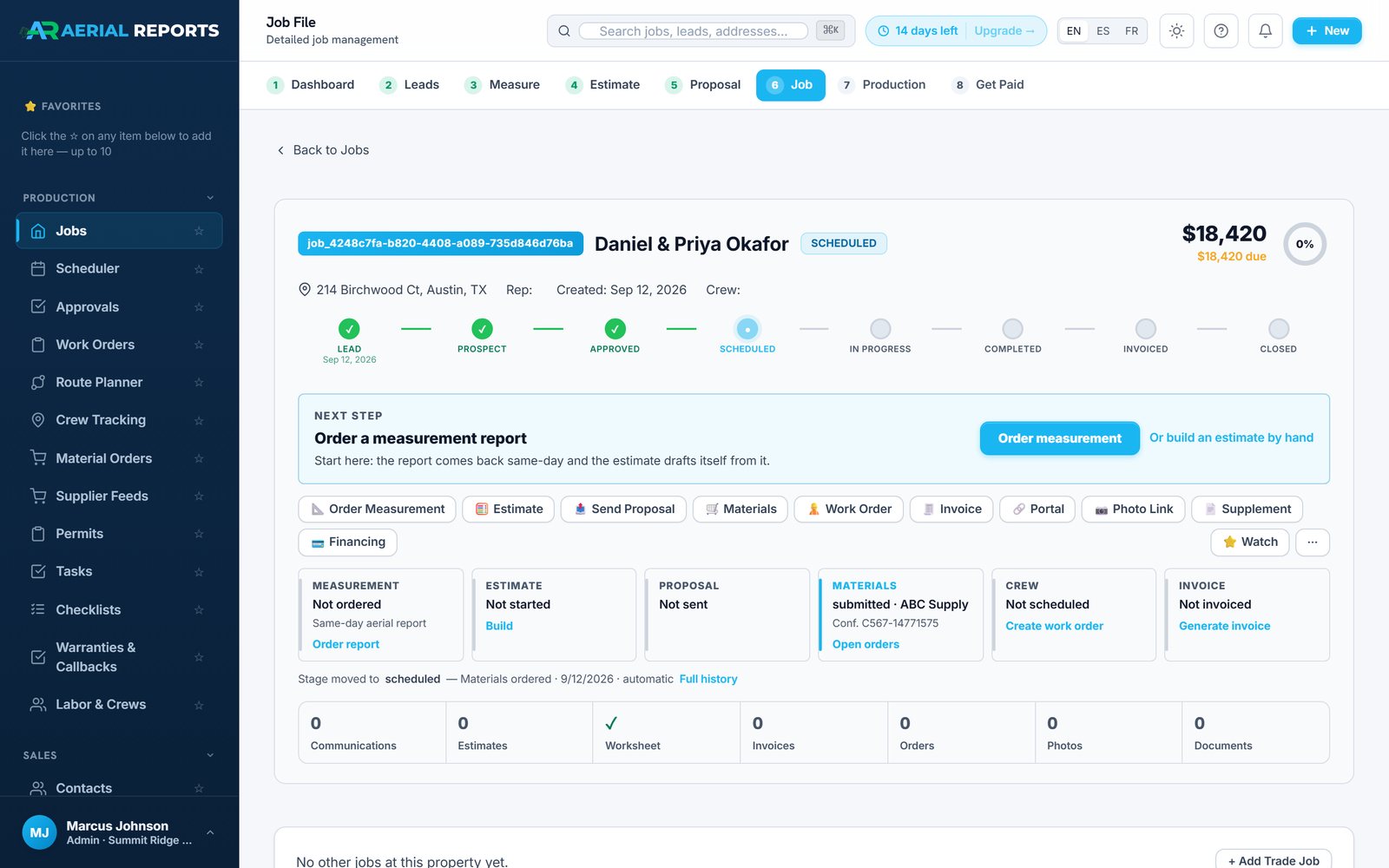Switch to the Production step tab
The height and width of the screenshot is (868, 1389).
coord(882,85)
